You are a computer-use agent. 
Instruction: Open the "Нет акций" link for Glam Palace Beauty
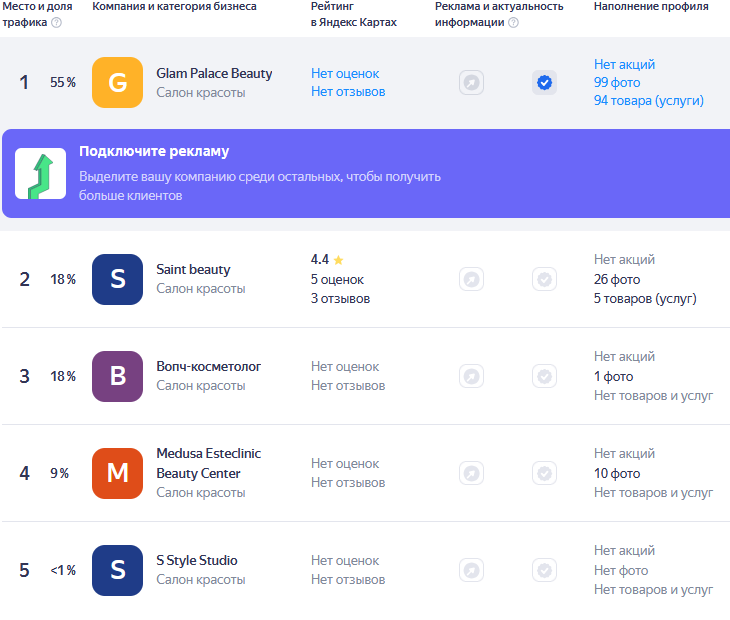tap(624, 64)
